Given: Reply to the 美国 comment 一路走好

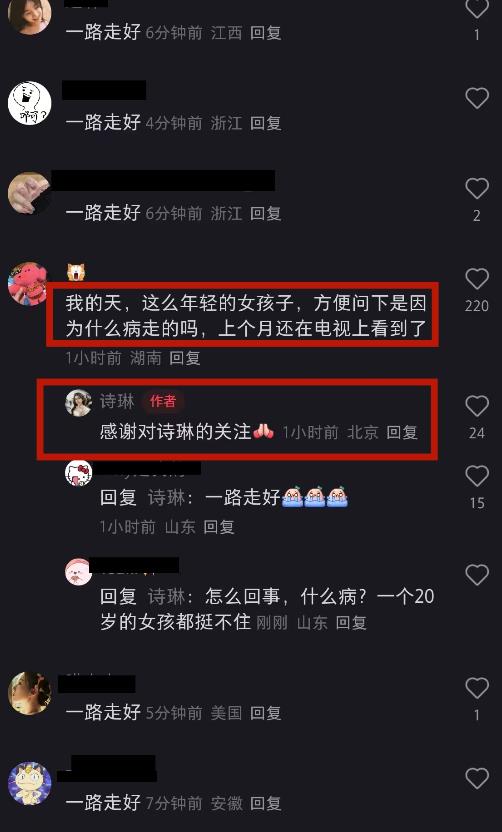Looking at the screenshot, I should pyautogui.click(x=265, y=713).
